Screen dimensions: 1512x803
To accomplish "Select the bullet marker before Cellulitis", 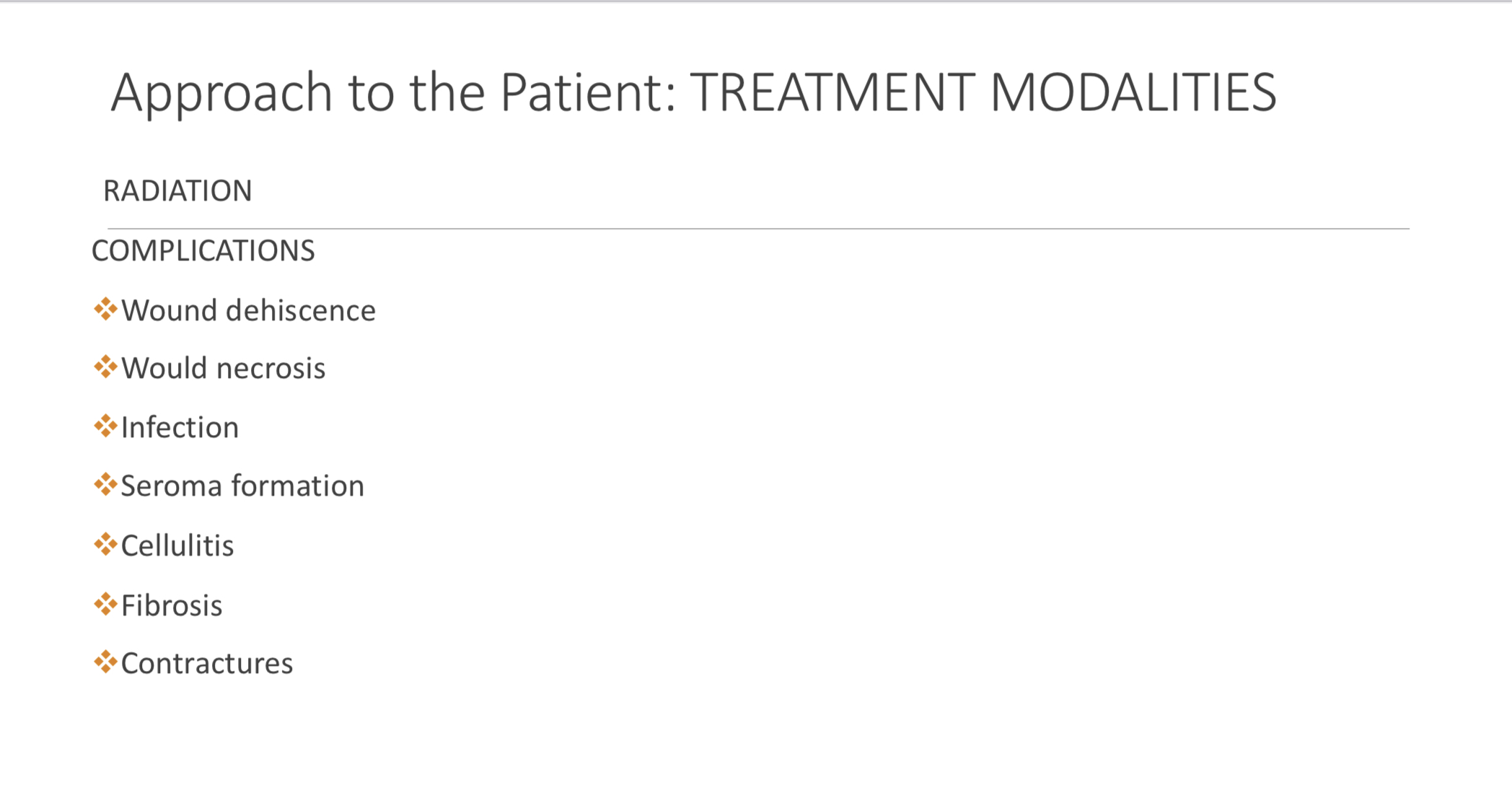I will 105,544.
